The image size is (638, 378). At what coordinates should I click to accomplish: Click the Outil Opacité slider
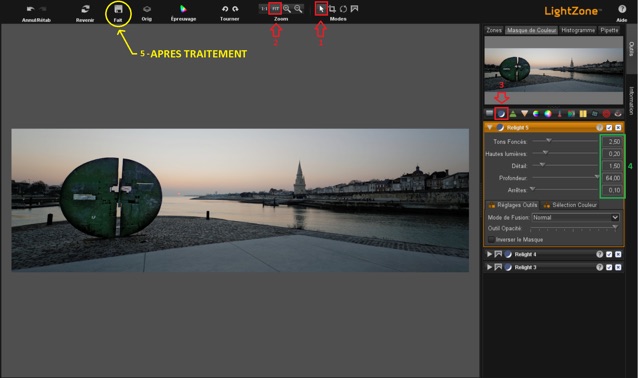pyautogui.click(x=573, y=228)
